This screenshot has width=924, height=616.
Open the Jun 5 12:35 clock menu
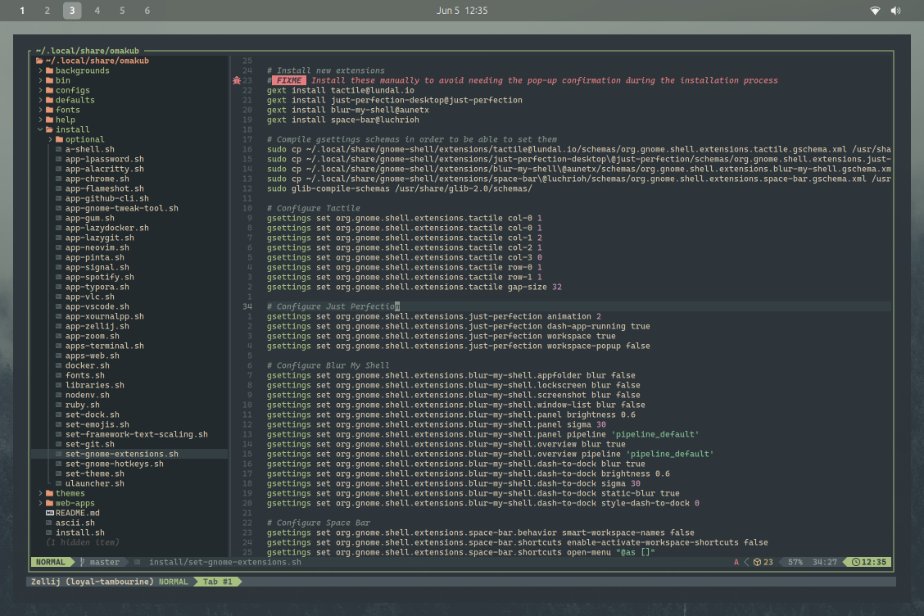pyautogui.click(x=462, y=11)
